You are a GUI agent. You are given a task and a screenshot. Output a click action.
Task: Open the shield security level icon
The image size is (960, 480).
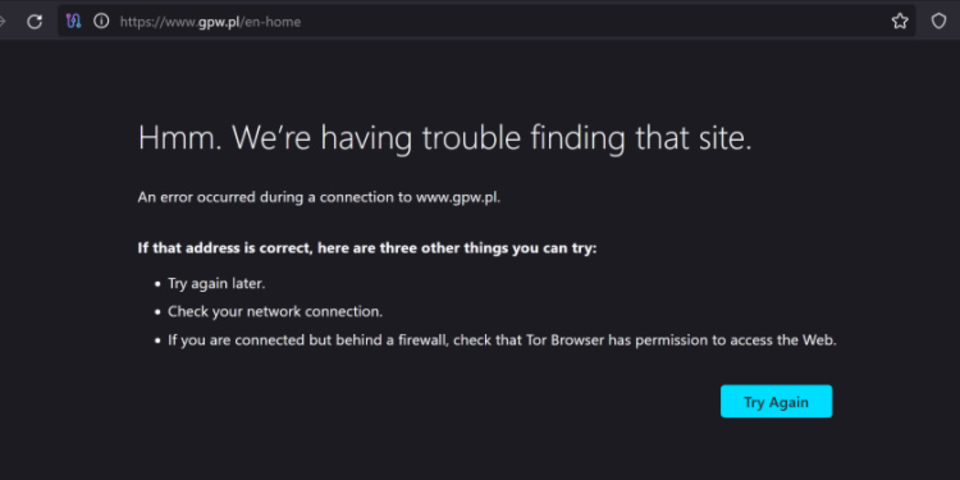pos(939,21)
